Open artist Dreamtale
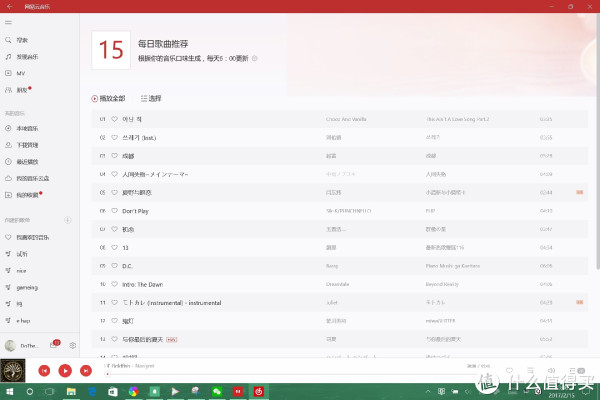This screenshot has width=600, height=400. pyautogui.click(x=337, y=284)
